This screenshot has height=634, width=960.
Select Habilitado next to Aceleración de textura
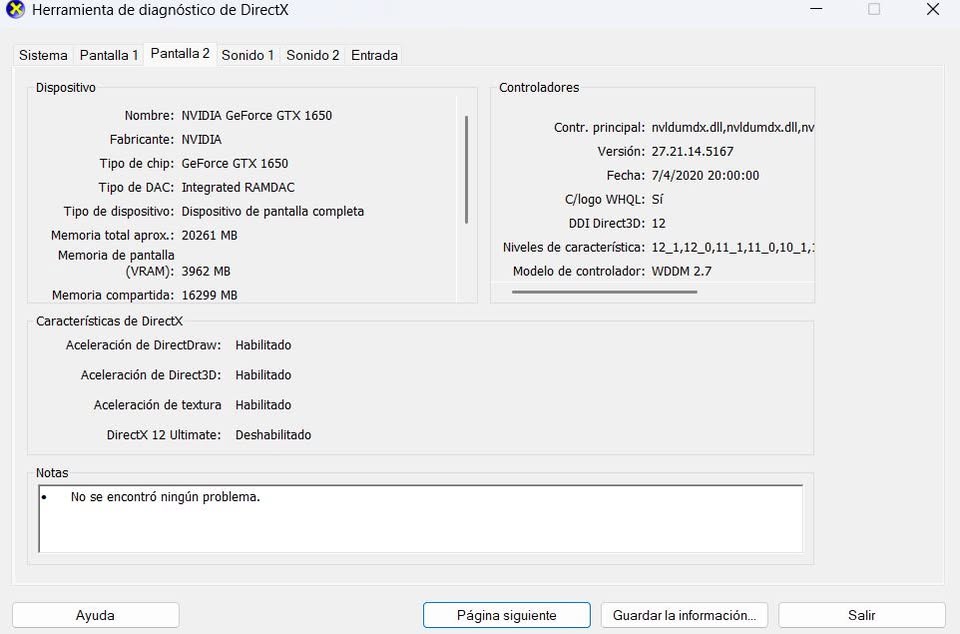click(x=263, y=405)
